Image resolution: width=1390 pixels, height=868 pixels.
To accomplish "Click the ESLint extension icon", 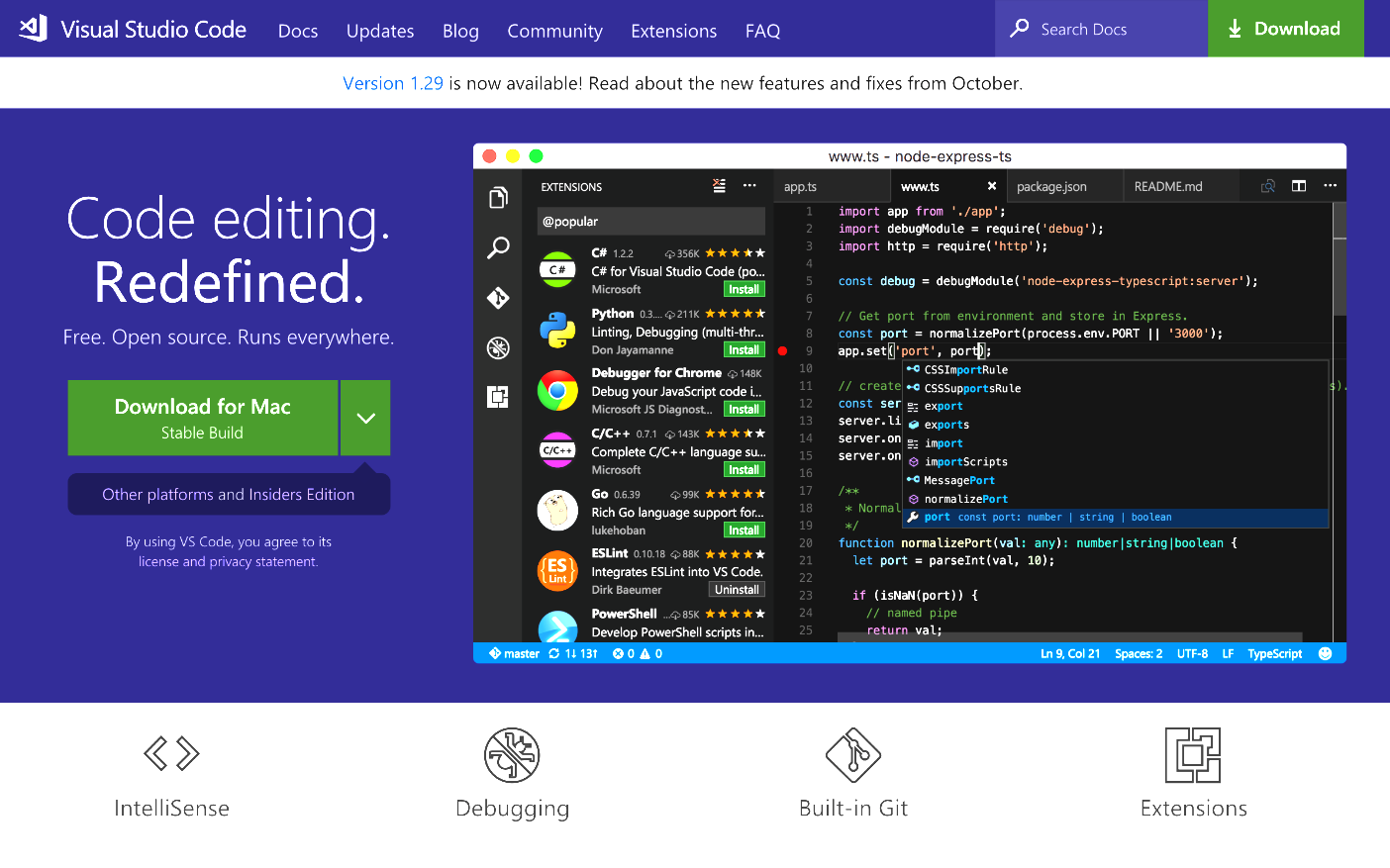I will [x=557, y=571].
